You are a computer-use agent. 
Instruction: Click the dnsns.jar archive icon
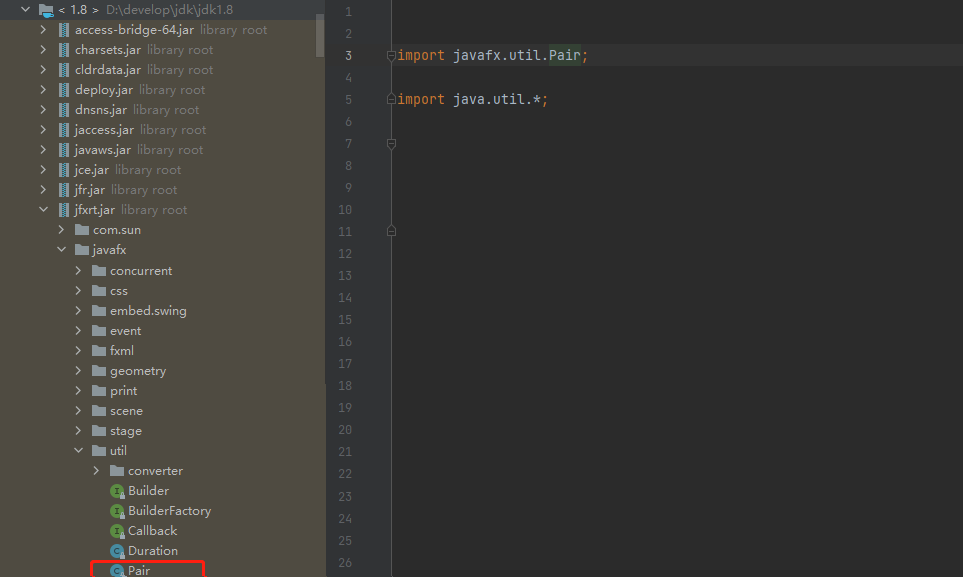click(64, 110)
